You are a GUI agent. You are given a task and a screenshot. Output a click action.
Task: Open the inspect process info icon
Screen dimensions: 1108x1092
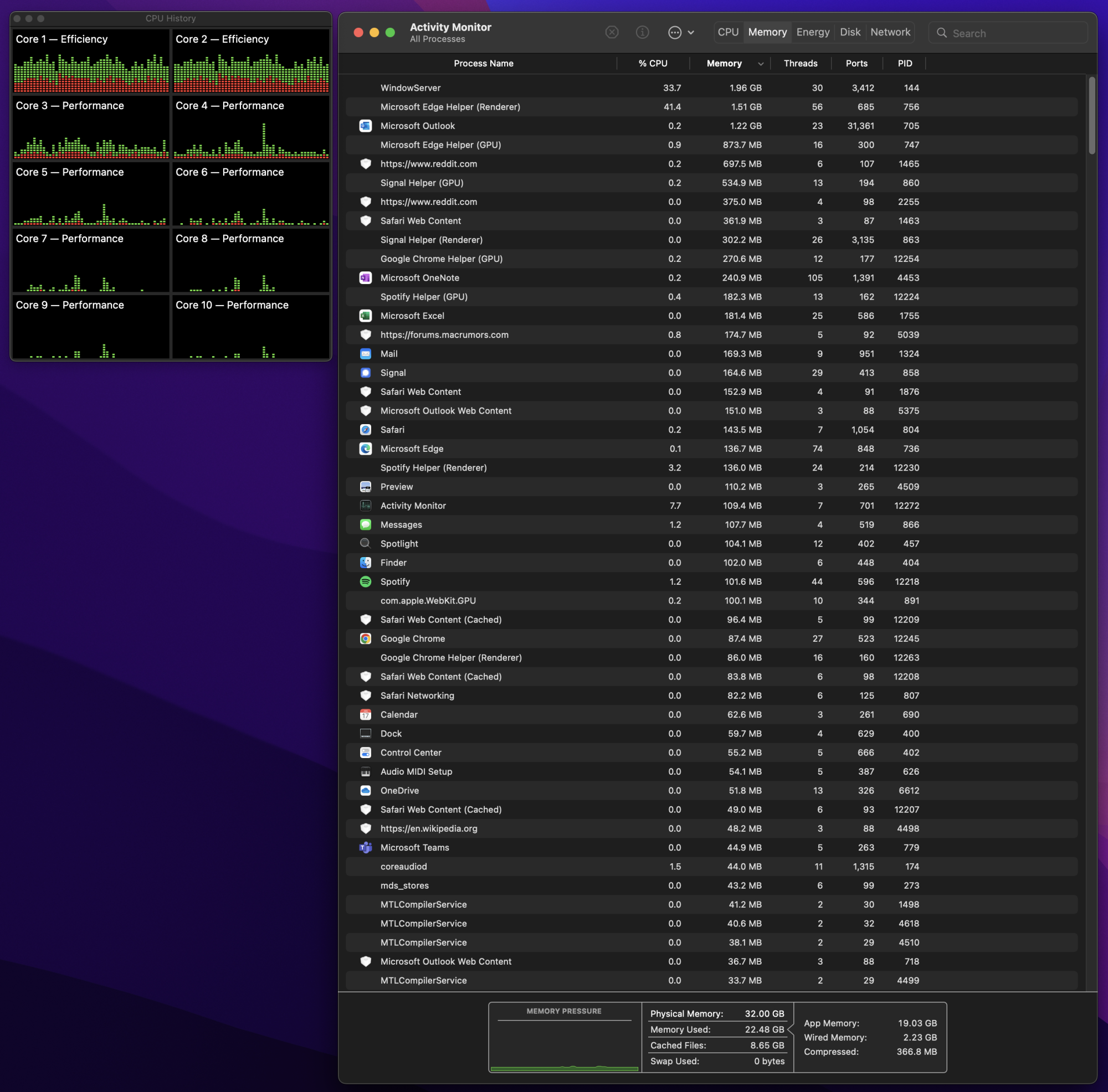642,33
